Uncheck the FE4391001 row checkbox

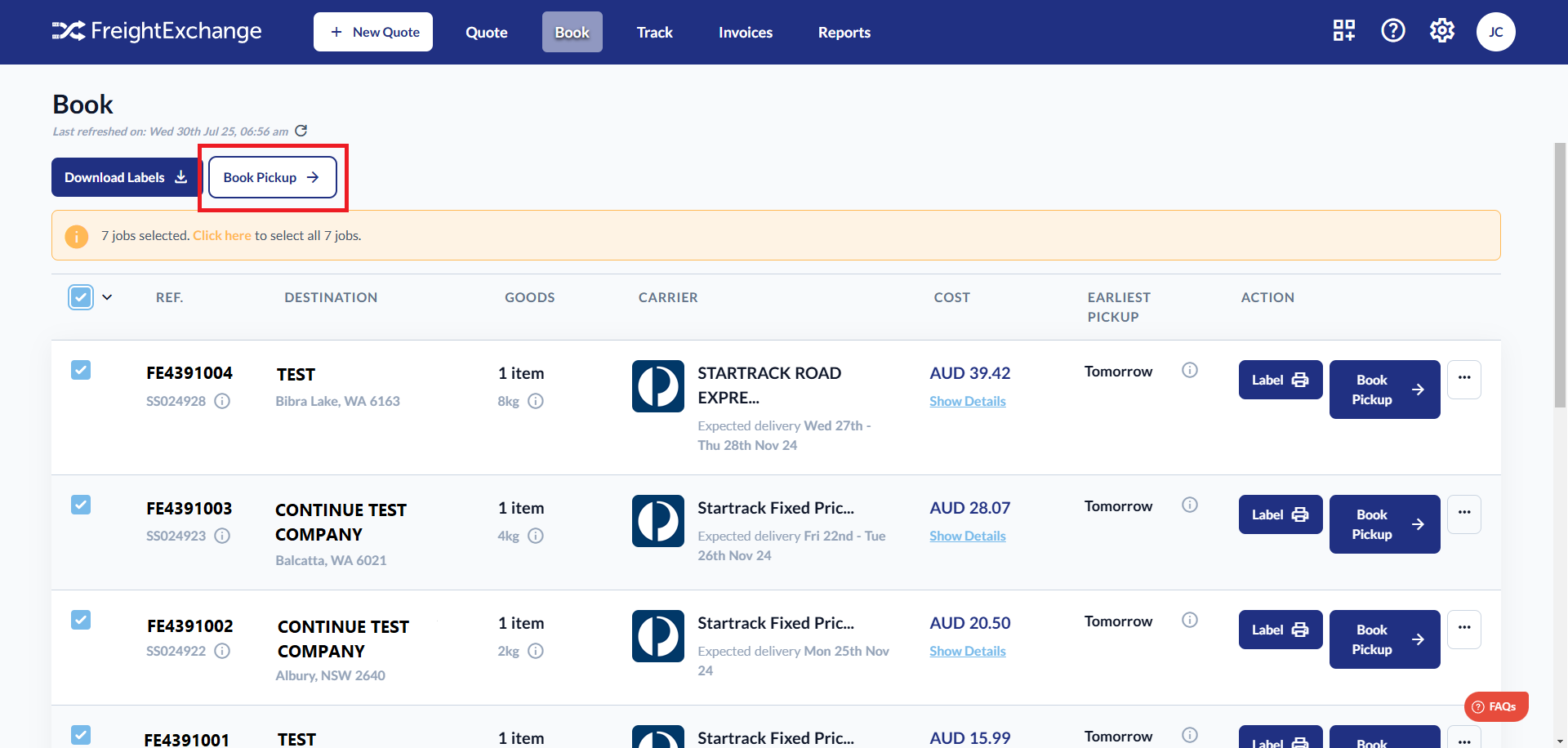81,735
